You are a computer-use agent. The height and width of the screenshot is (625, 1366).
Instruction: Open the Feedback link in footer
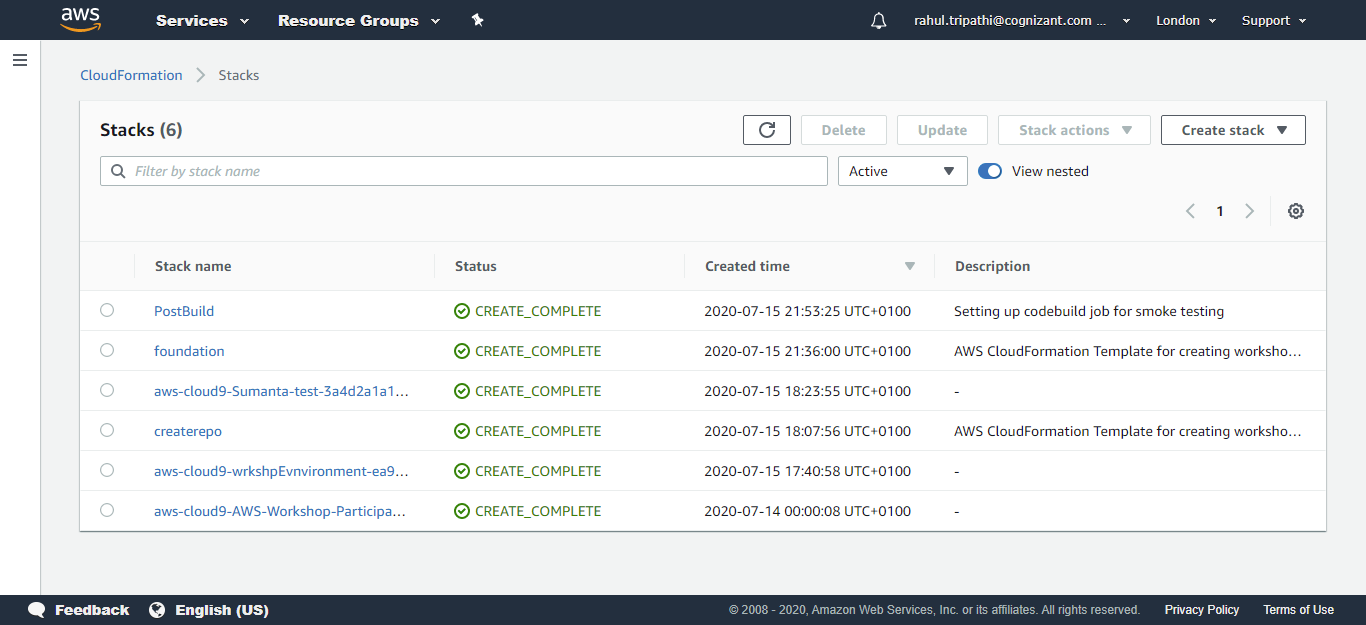tap(92, 610)
